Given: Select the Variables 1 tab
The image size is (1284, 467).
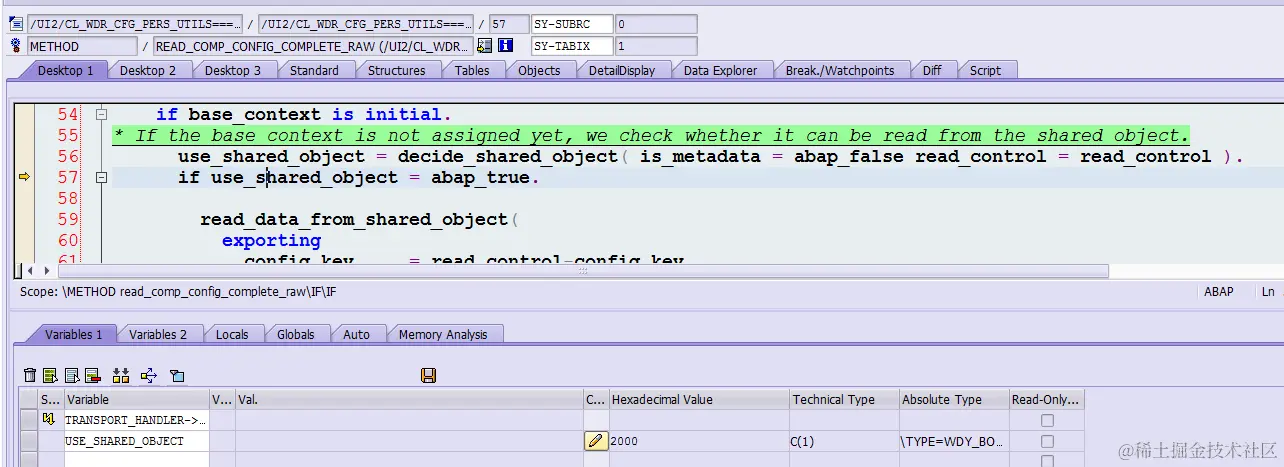Looking at the screenshot, I should click(x=73, y=334).
